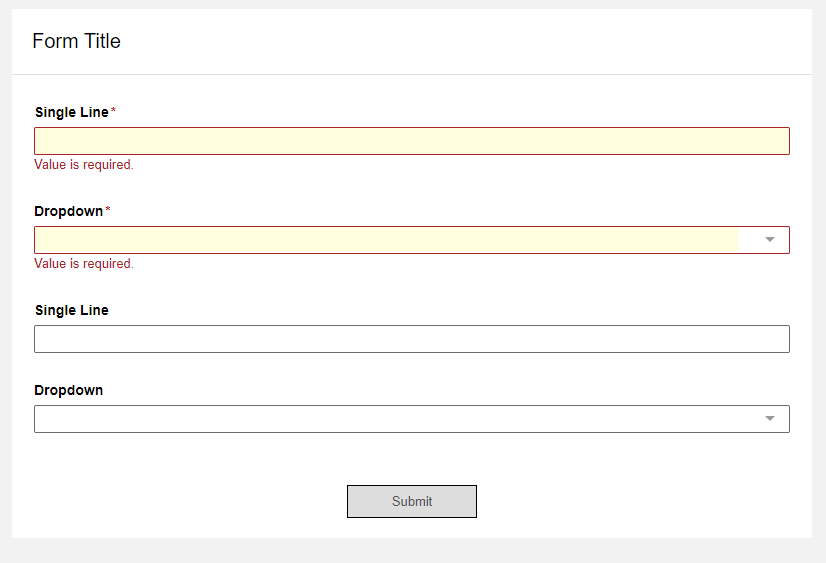
Task: Focus the yellow required Single Line input
Action: click(x=412, y=141)
